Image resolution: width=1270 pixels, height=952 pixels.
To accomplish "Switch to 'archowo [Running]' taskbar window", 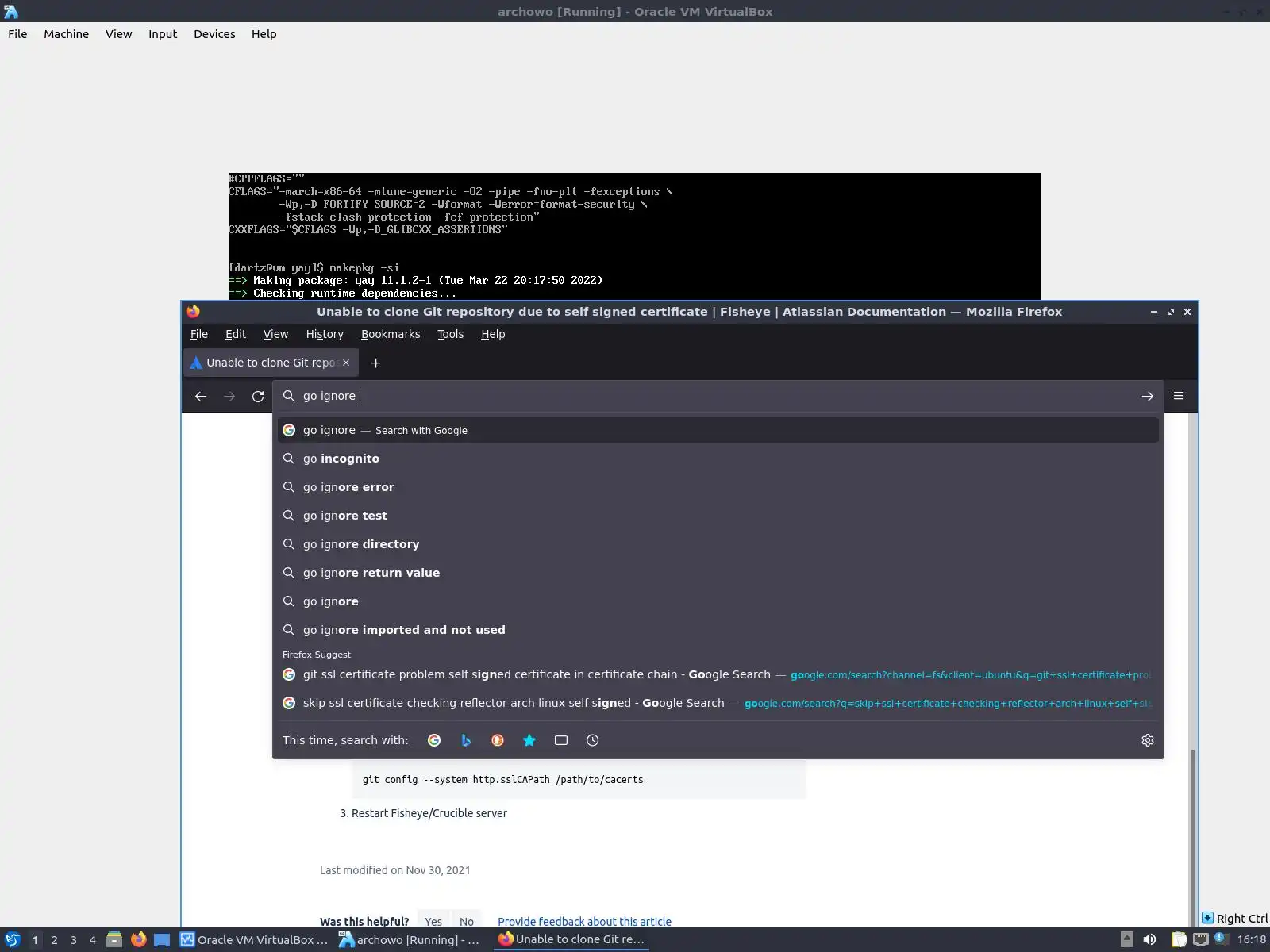I will point(410,940).
